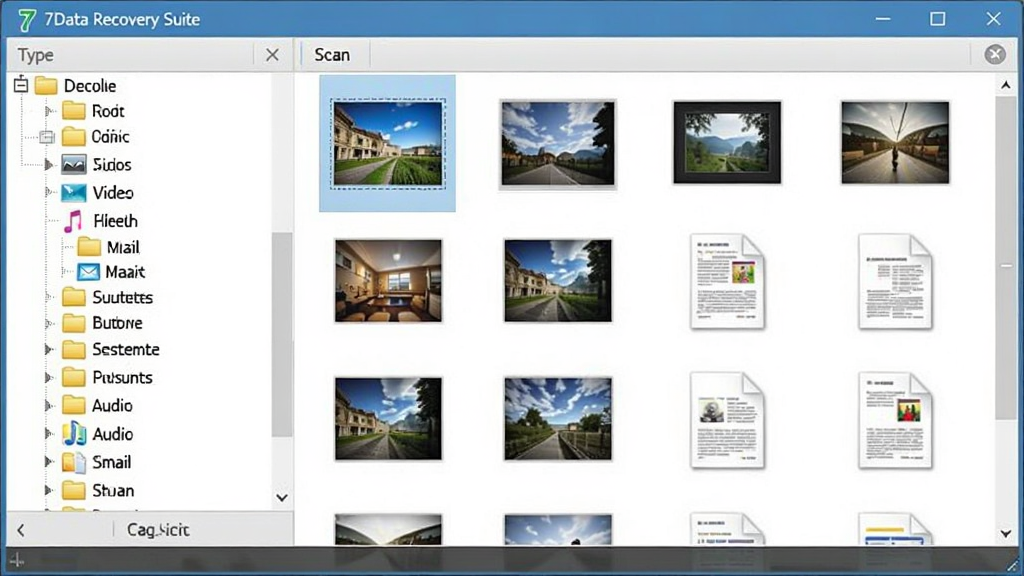
Task: Click the thumbnail pane scroll up arrow
Action: tap(1006, 85)
